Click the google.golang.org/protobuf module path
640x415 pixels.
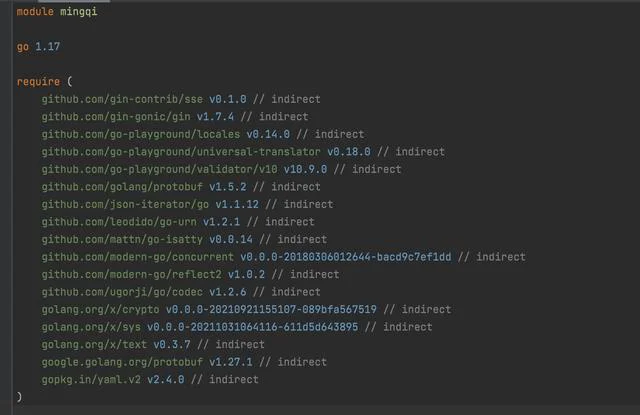pos(122,362)
